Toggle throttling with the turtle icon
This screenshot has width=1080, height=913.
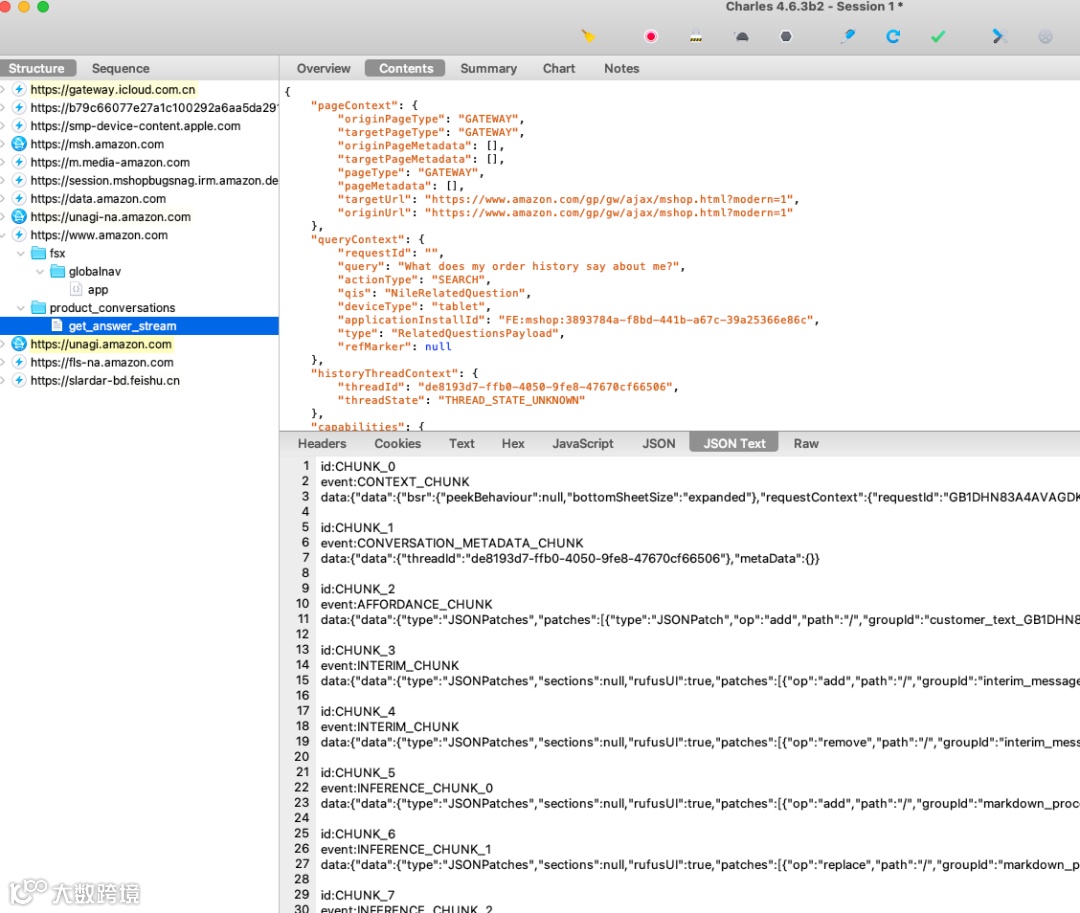(x=741, y=37)
